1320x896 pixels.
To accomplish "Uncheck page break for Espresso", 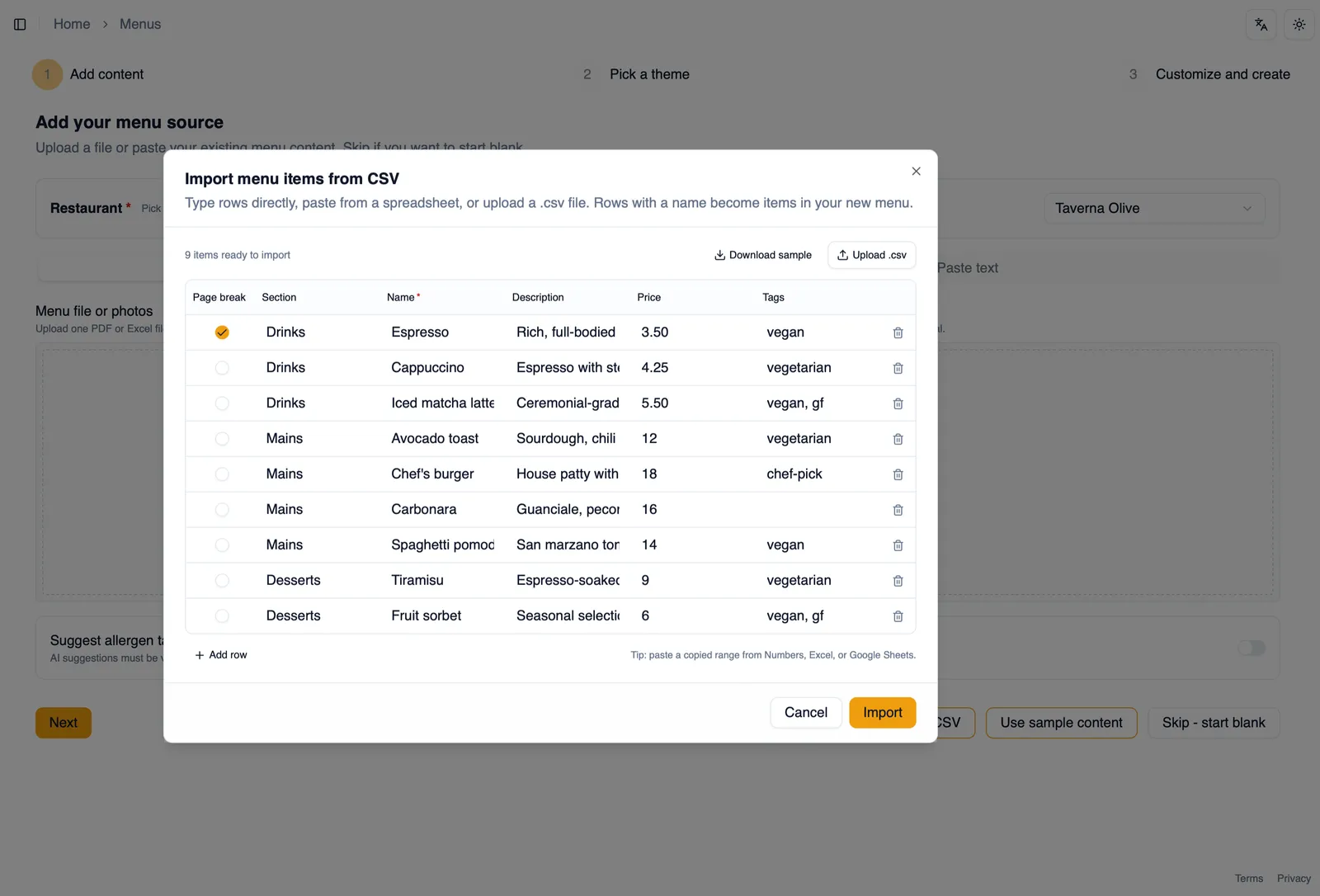I will (x=222, y=332).
